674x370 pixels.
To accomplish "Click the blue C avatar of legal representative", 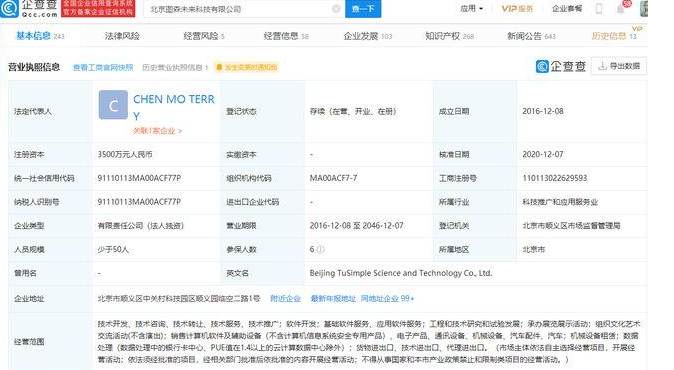I will (113, 105).
